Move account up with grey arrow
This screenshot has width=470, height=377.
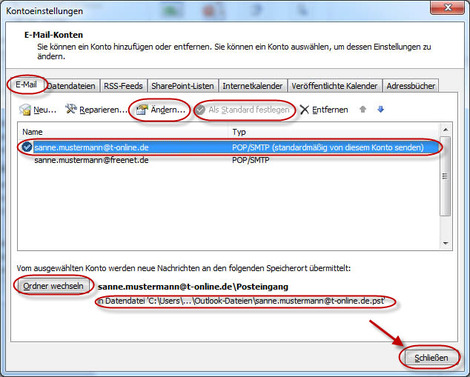[x=363, y=109]
